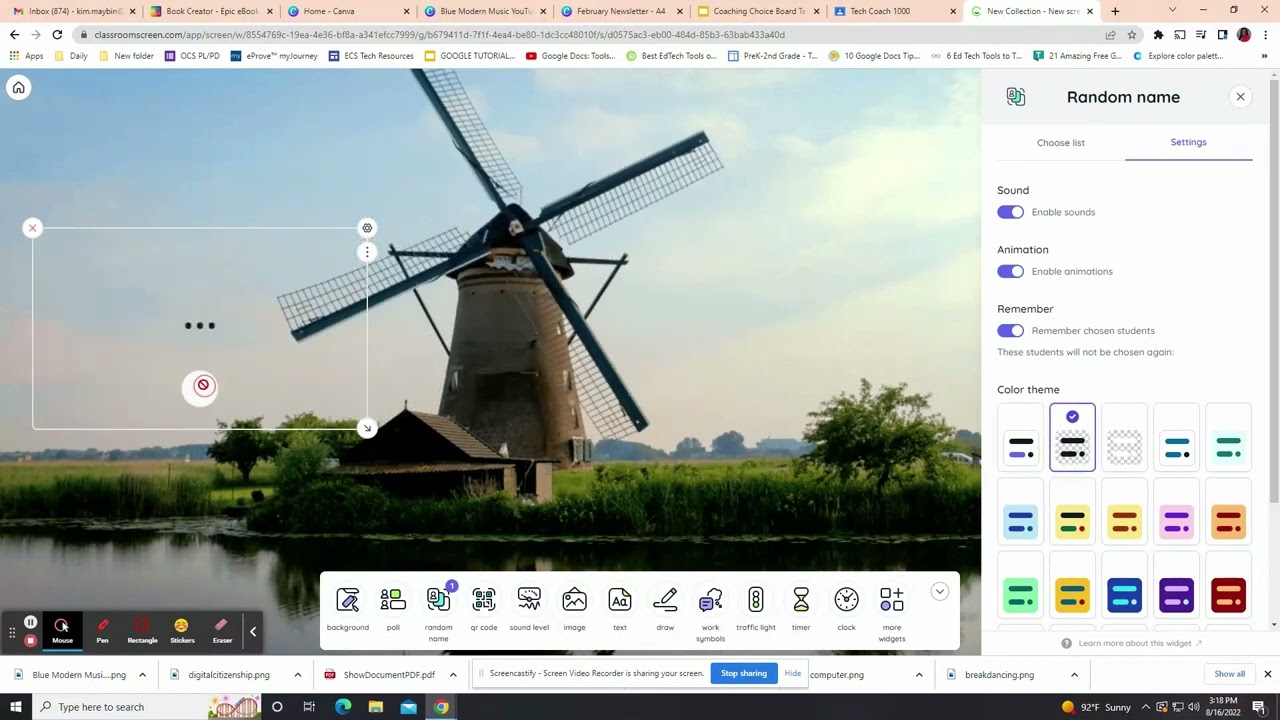Open the background widget

(x=348, y=609)
